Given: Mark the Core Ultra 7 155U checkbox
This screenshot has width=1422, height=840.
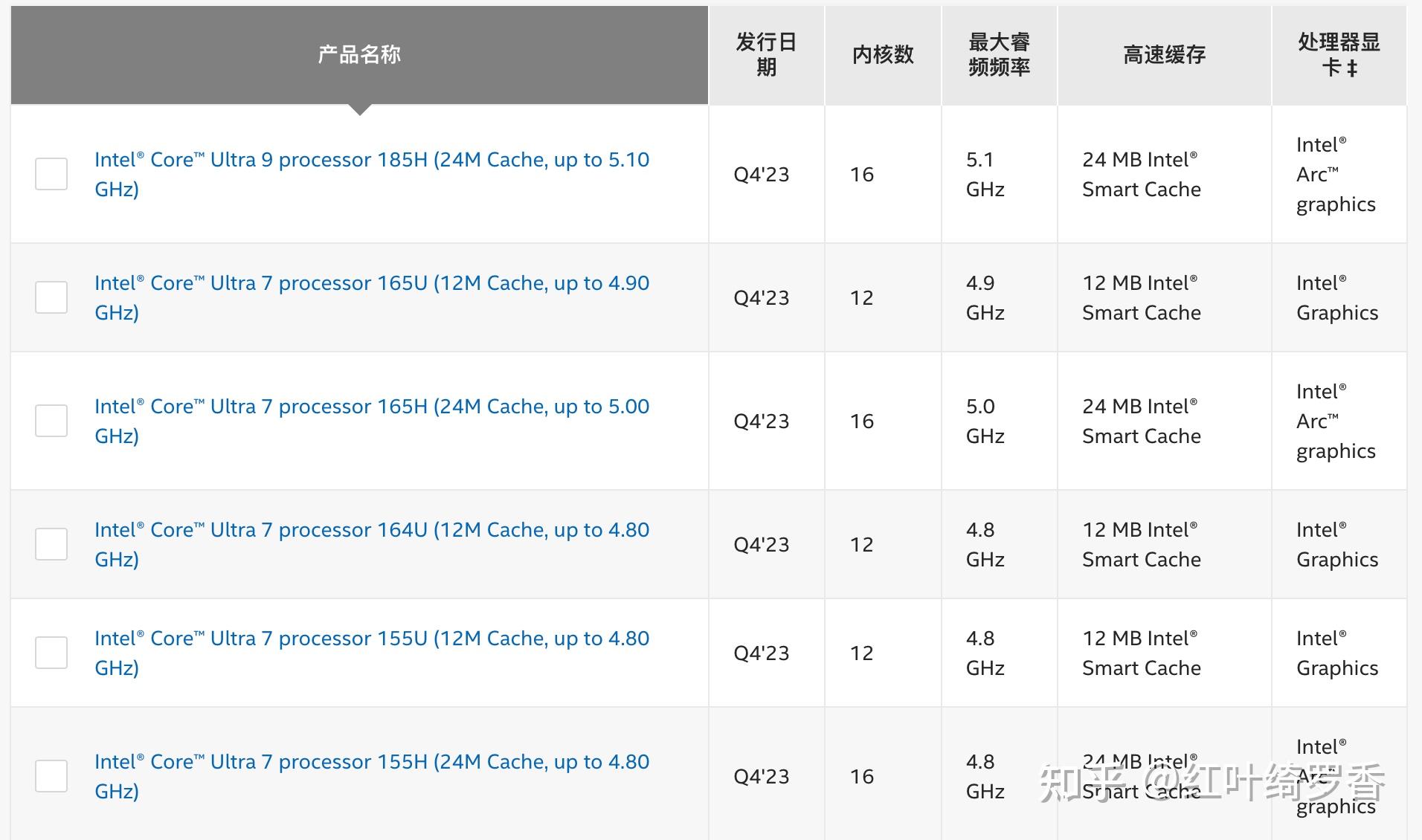Looking at the screenshot, I should coord(51,653).
